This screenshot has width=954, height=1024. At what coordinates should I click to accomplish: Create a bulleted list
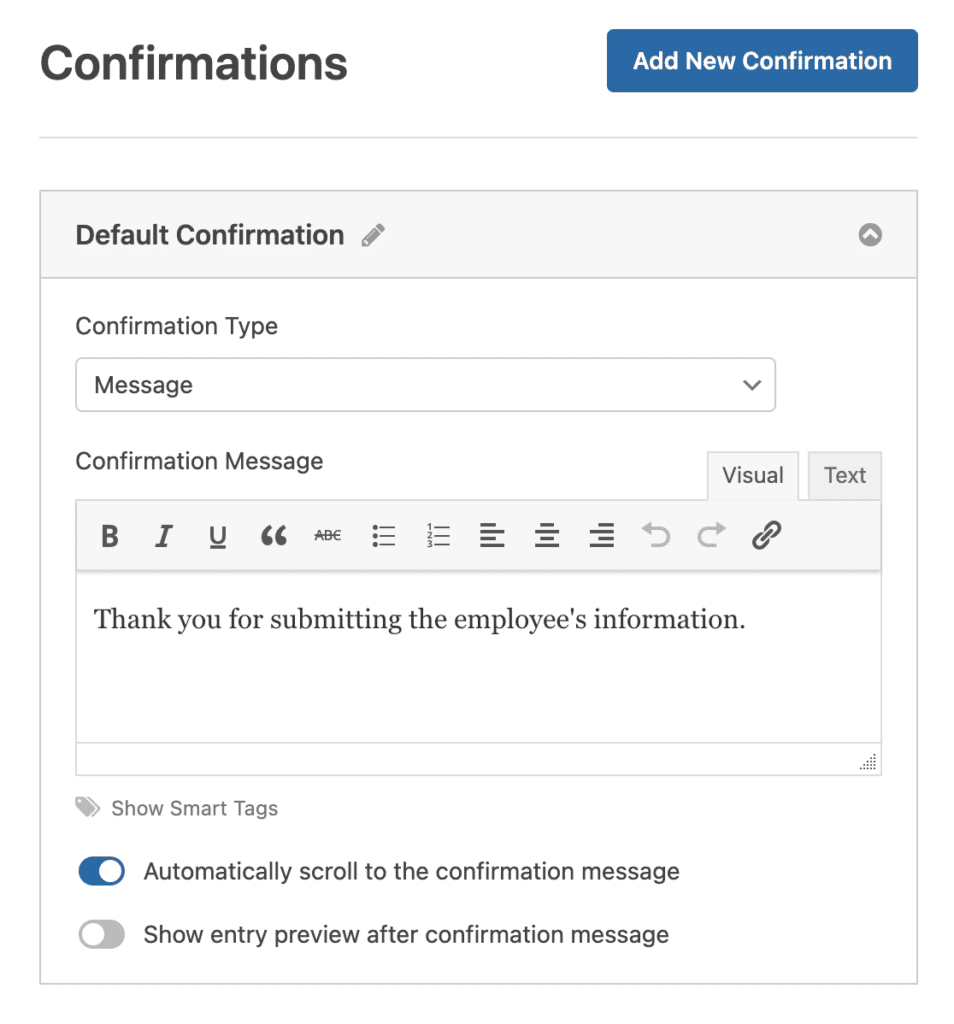[x=383, y=536]
